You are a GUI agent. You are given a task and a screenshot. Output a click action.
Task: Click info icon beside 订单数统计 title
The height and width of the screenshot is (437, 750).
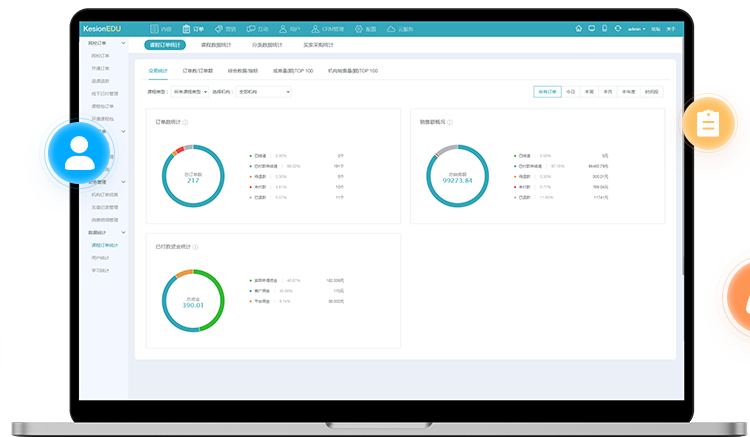coord(186,122)
